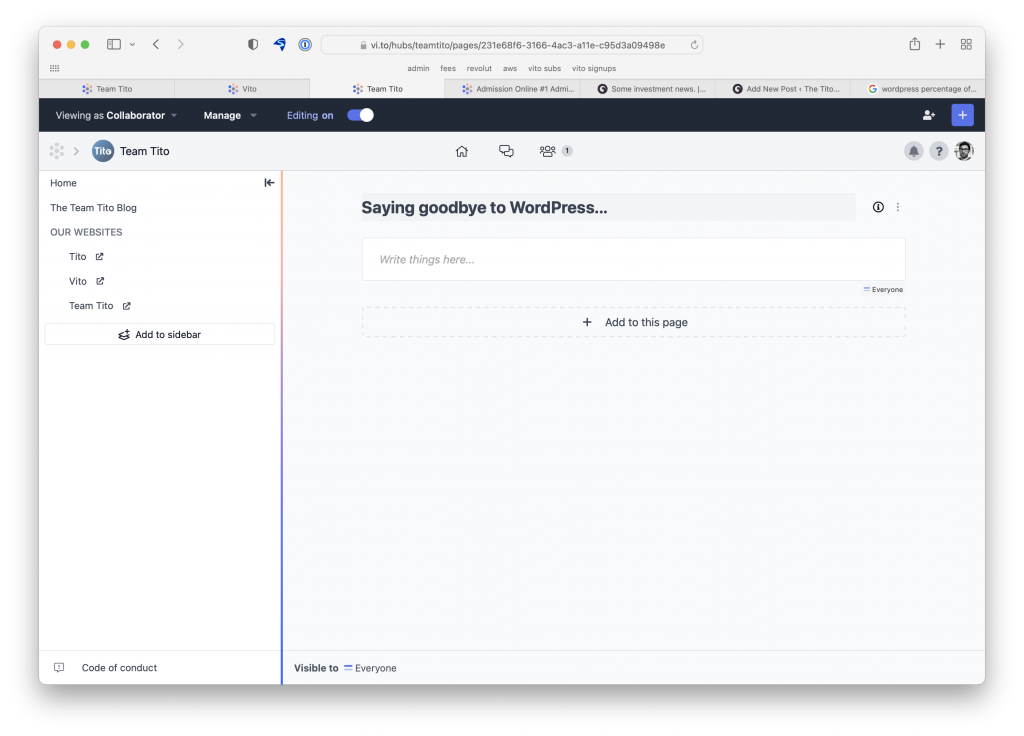
Task: Toggle the Safari sidebar icon
Action: (114, 44)
